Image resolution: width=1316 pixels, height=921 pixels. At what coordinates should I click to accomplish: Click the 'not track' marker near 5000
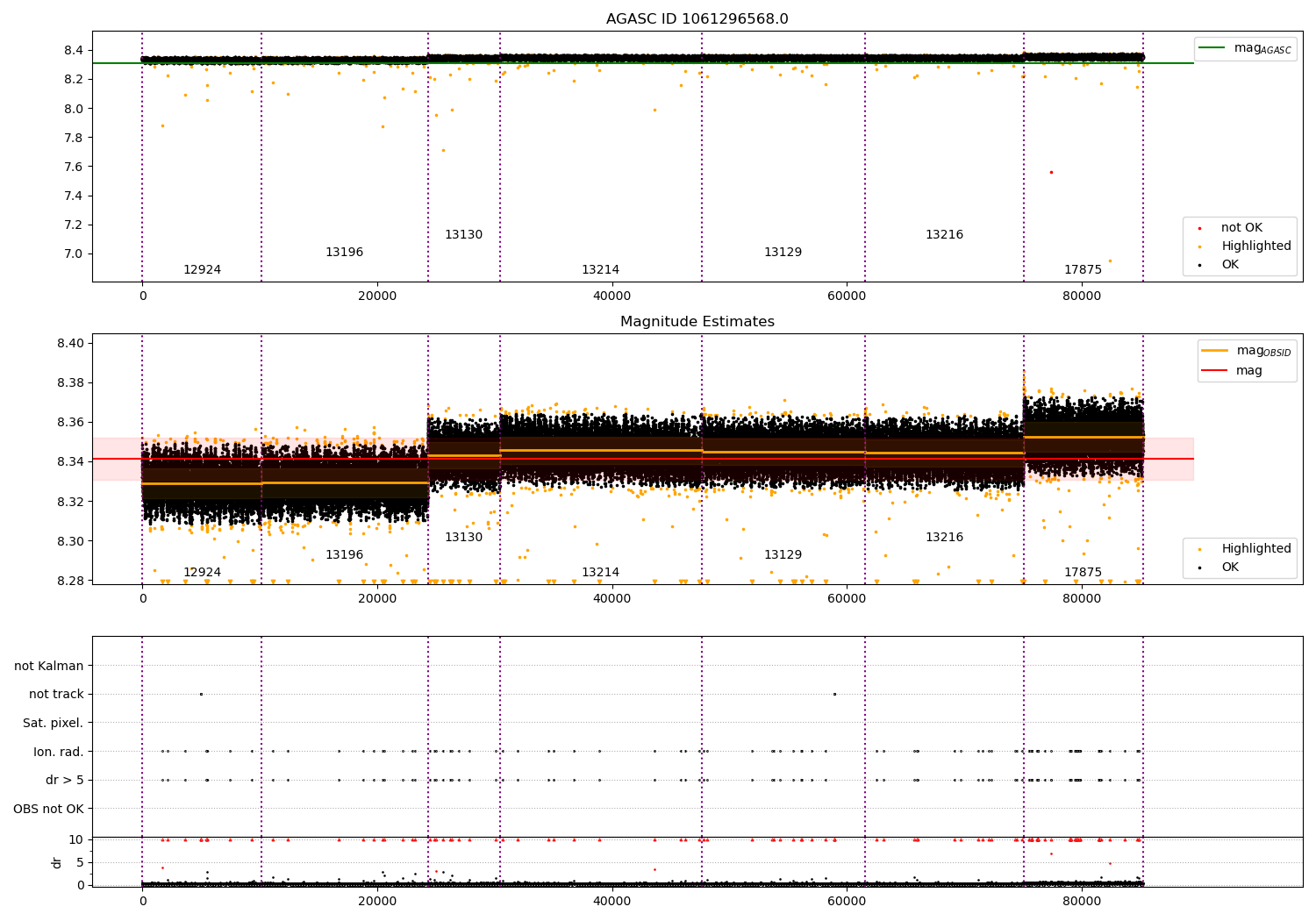point(201,694)
